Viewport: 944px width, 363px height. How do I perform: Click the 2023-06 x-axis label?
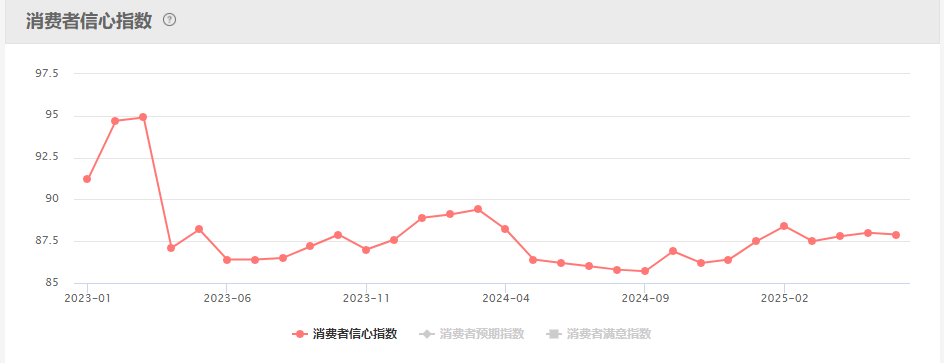pos(226,297)
